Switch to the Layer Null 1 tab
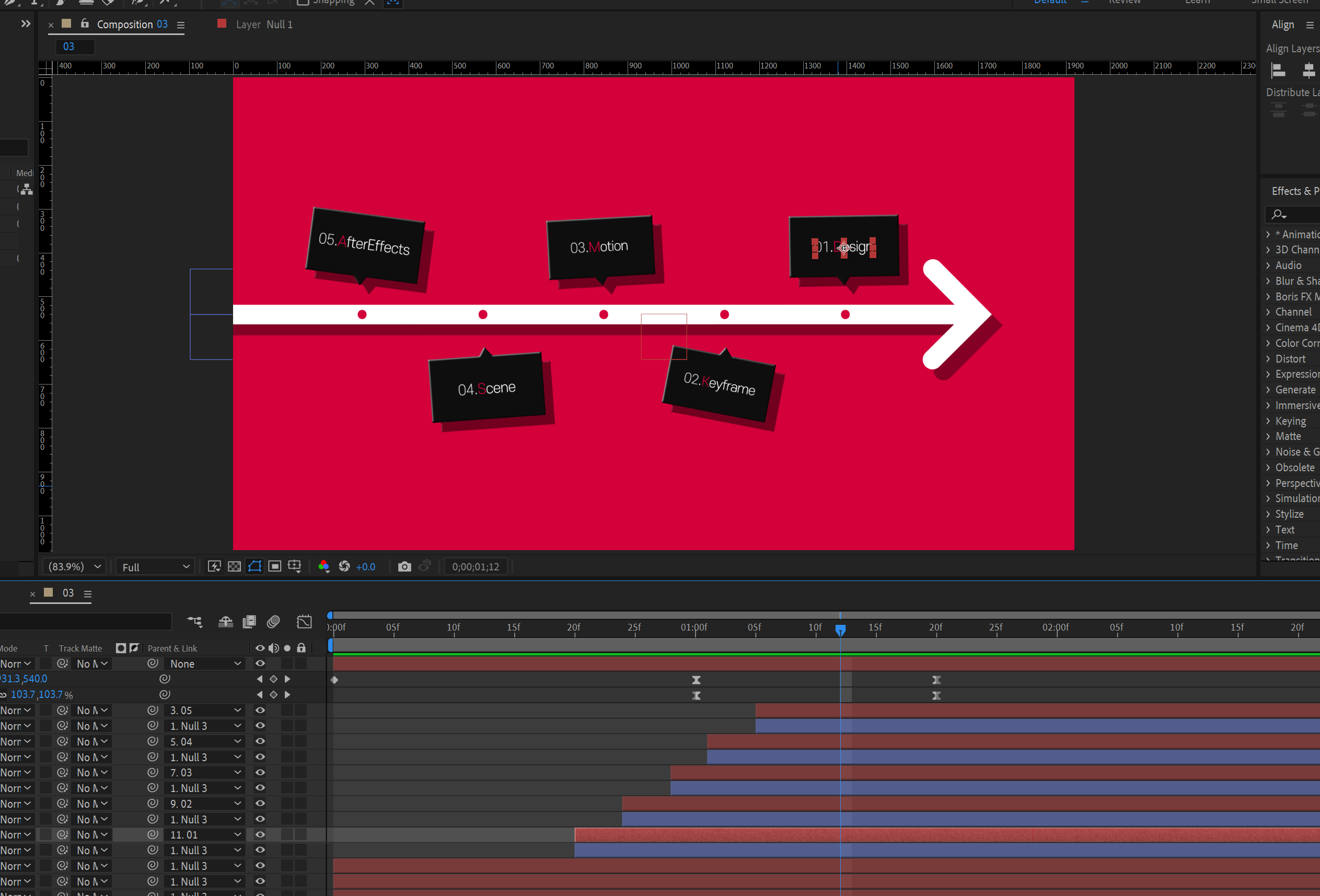 coord(263,25)
